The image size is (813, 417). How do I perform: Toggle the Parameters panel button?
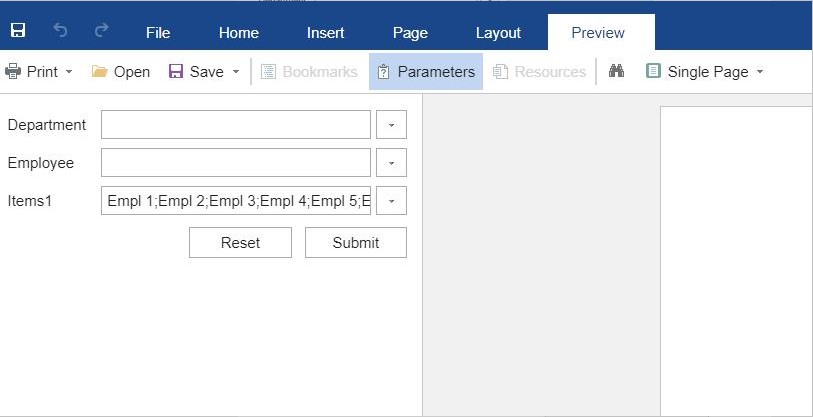click(x=426, y=72)
